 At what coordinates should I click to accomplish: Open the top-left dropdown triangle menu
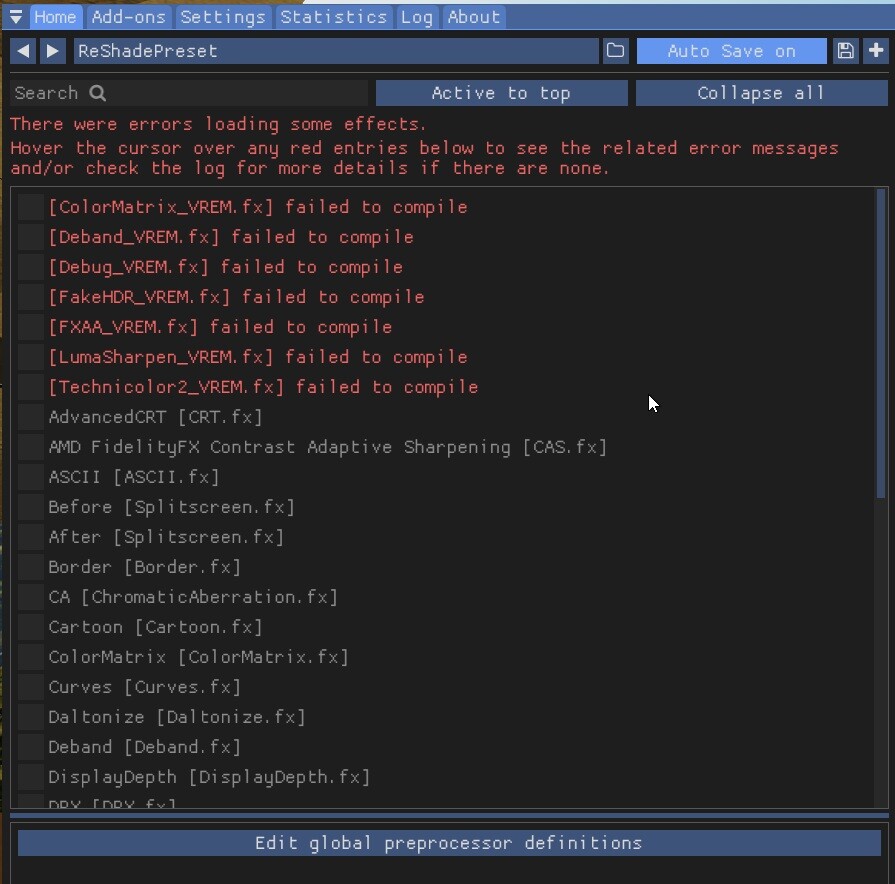[x=15, y=17]
